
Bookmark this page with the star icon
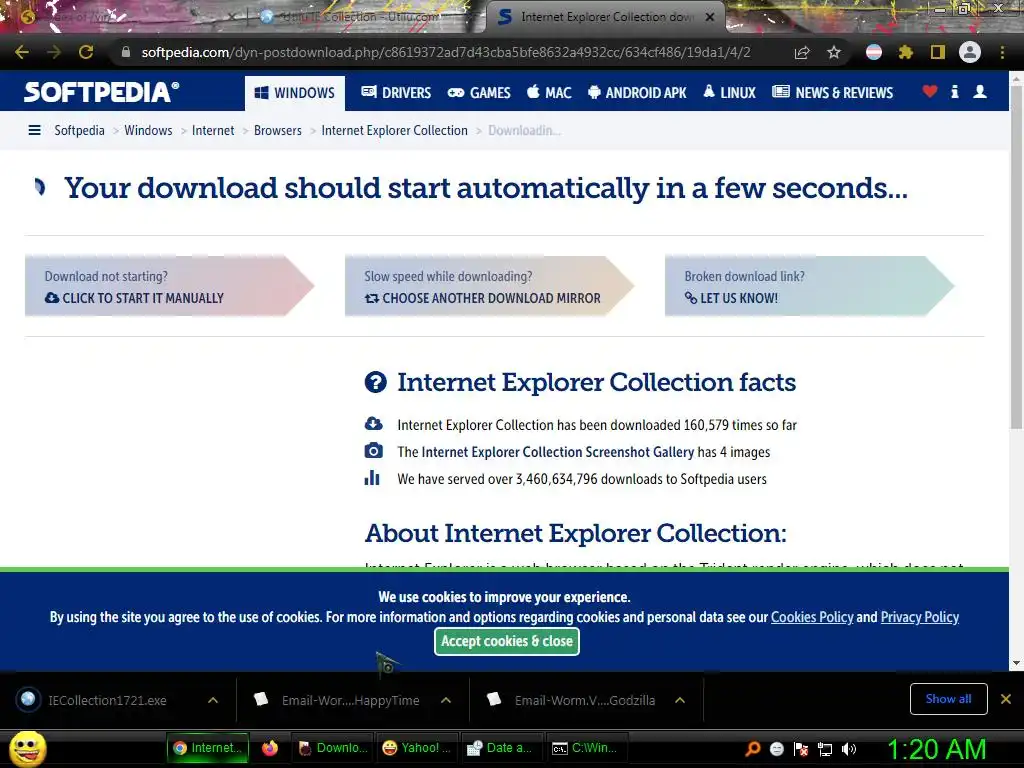tap(834, 52)
